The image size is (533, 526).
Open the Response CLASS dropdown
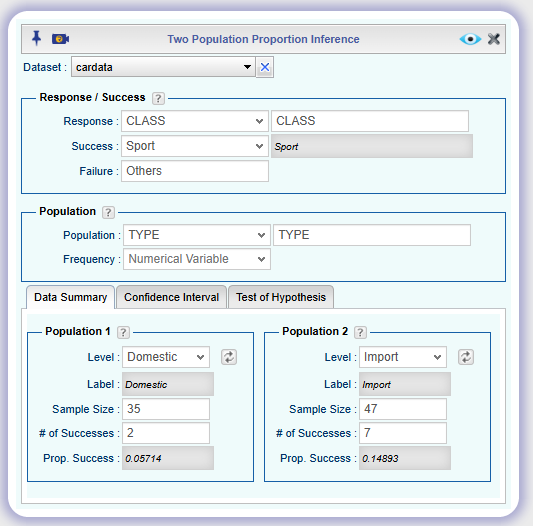pyautogui.click(x=195, y=121)
